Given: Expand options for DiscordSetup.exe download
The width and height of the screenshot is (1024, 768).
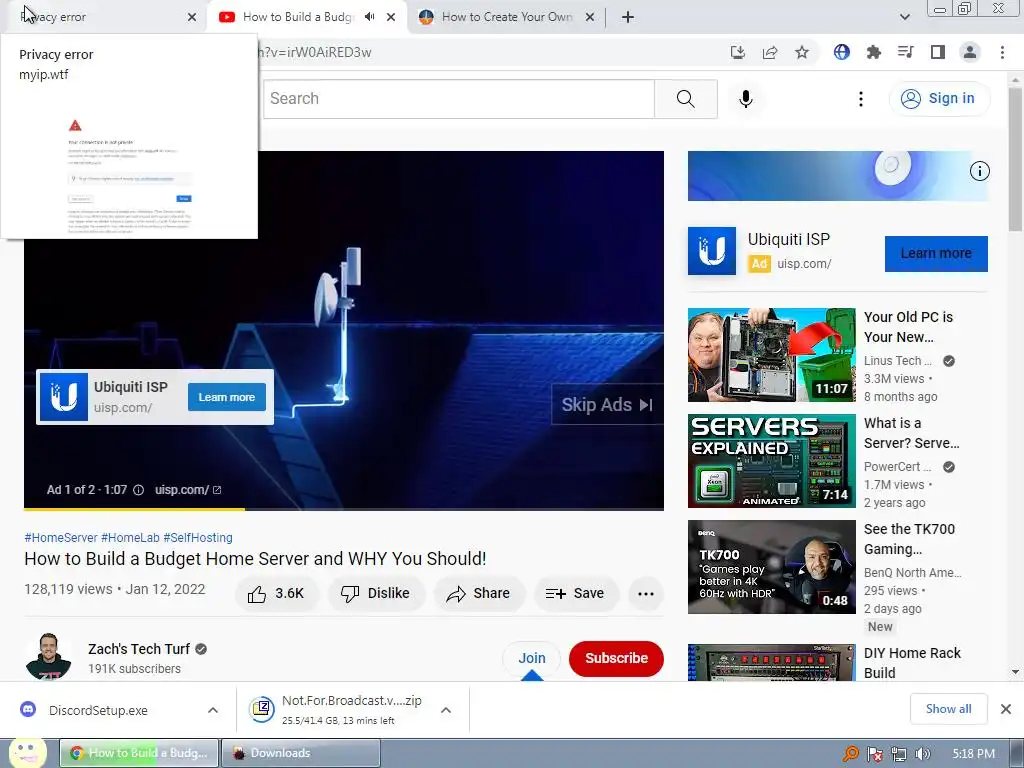Looking at the screenshot, I should [213, 711].
